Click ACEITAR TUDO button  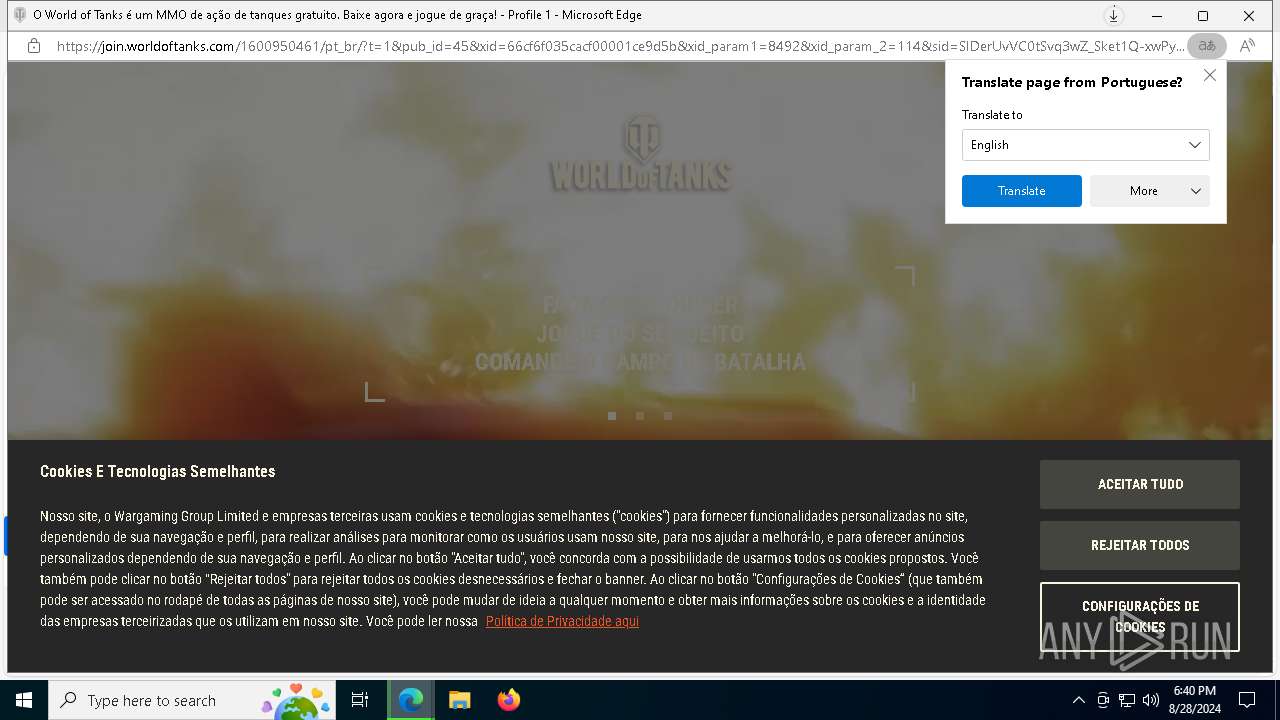[x=1139, y=484]
